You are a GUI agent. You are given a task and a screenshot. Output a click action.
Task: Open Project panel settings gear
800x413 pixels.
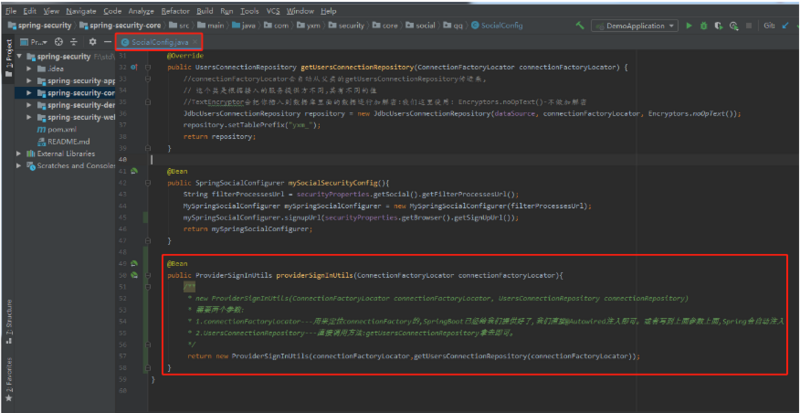click(93, 42)
